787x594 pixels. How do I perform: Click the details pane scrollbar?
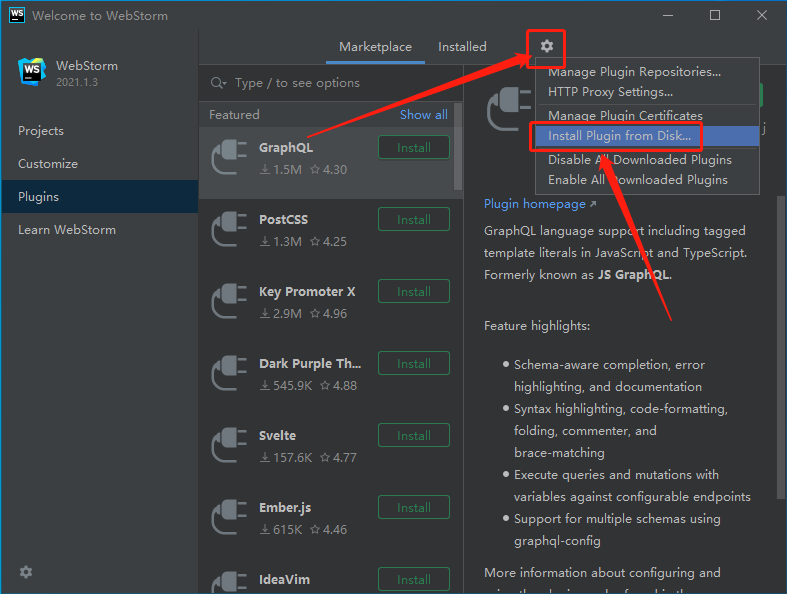(x=780, y=346)
